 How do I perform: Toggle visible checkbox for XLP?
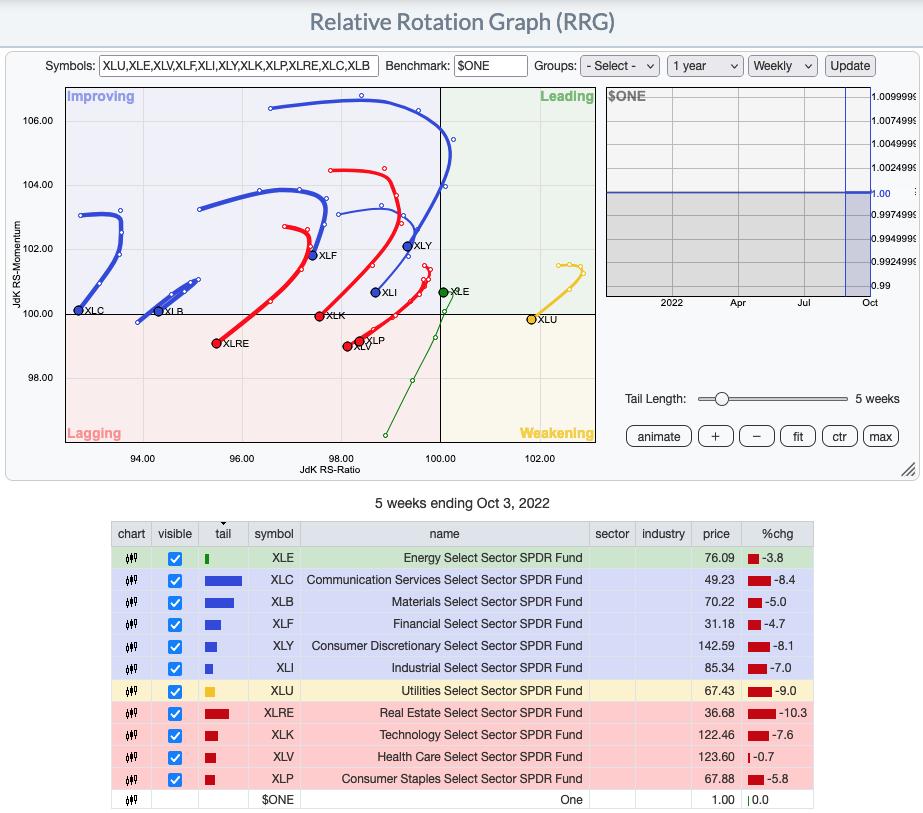[x=175, y=780]
